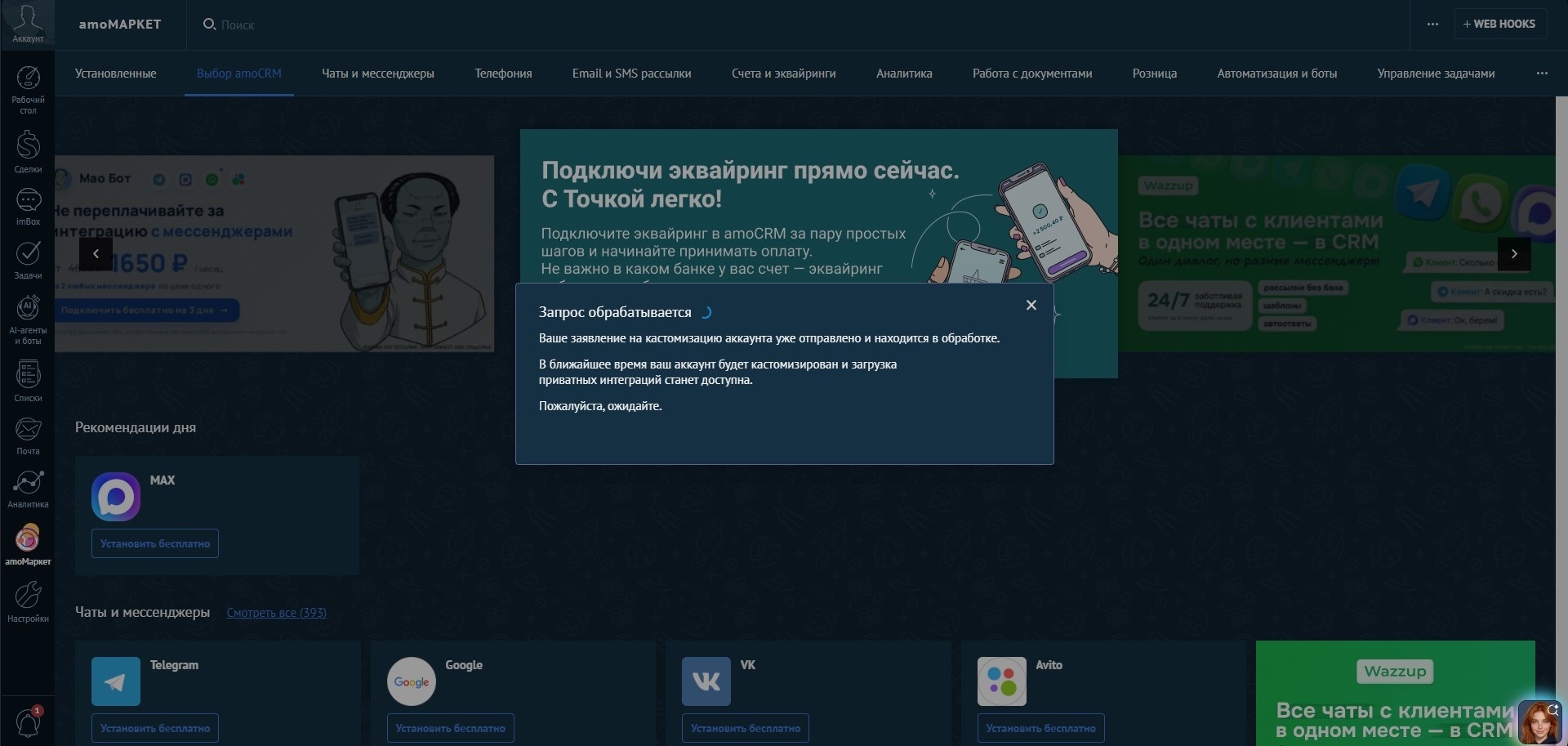The width and height of the screenshot is (1568, 746).
Task: Click the Запрос обрабатывается dialog title
Action: [x=615, y=312]
